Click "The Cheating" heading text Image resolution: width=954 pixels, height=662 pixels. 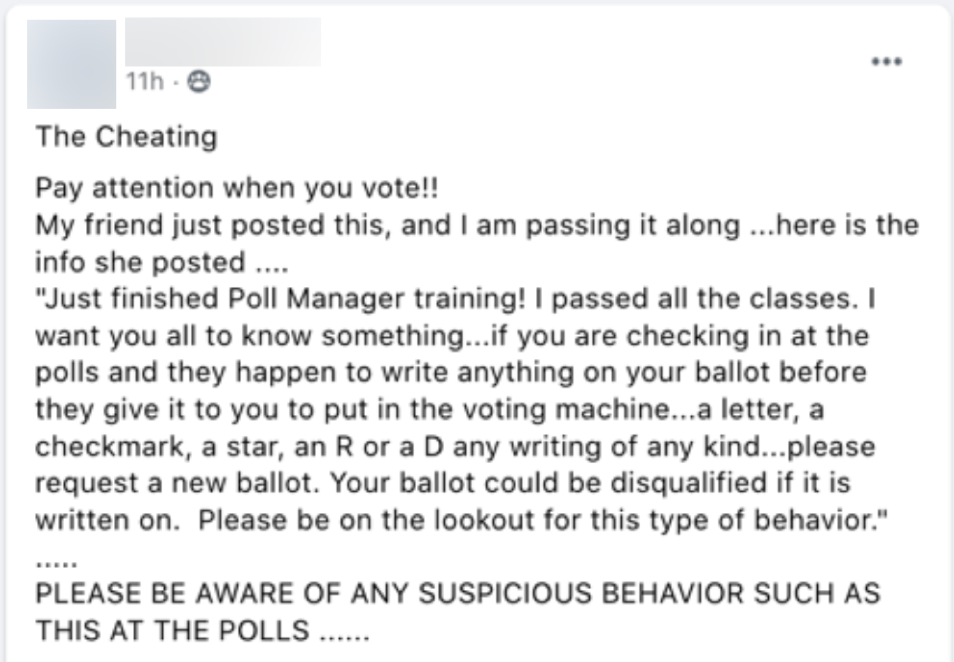click(x=127, y=136)
